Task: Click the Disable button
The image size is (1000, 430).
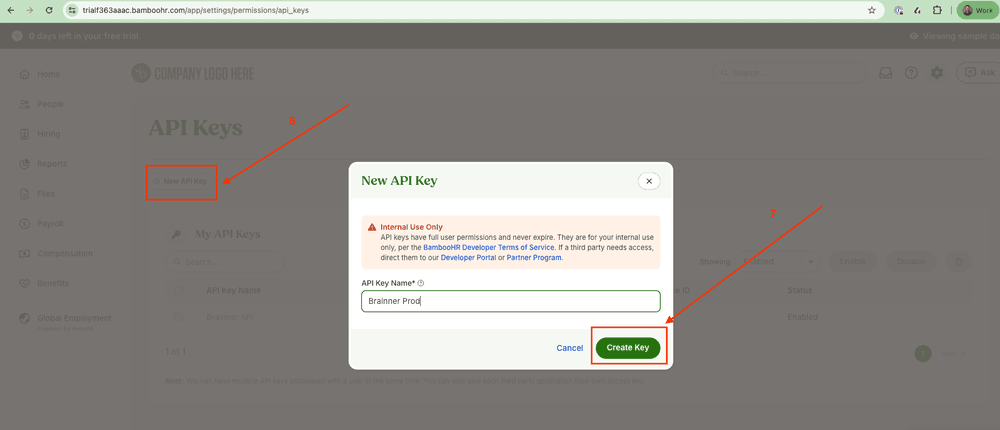Action: point(911,262)
